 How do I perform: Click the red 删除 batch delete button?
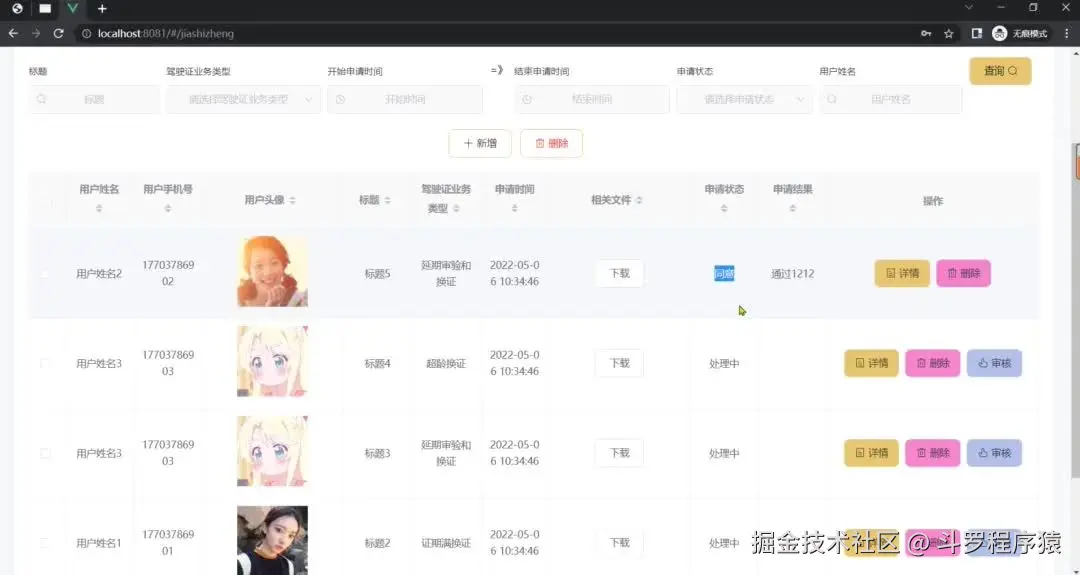pos(552,143)
